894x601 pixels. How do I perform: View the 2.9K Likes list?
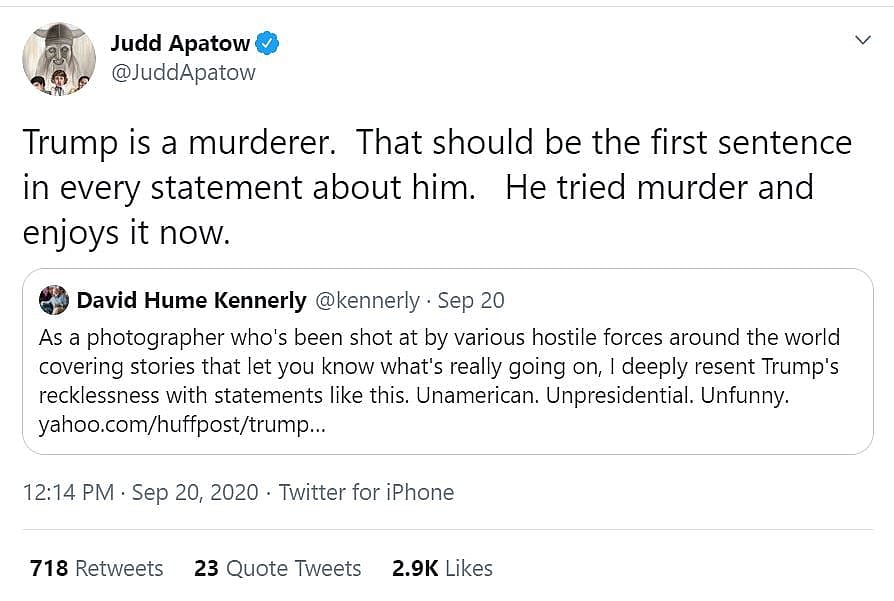click(442, 568)
